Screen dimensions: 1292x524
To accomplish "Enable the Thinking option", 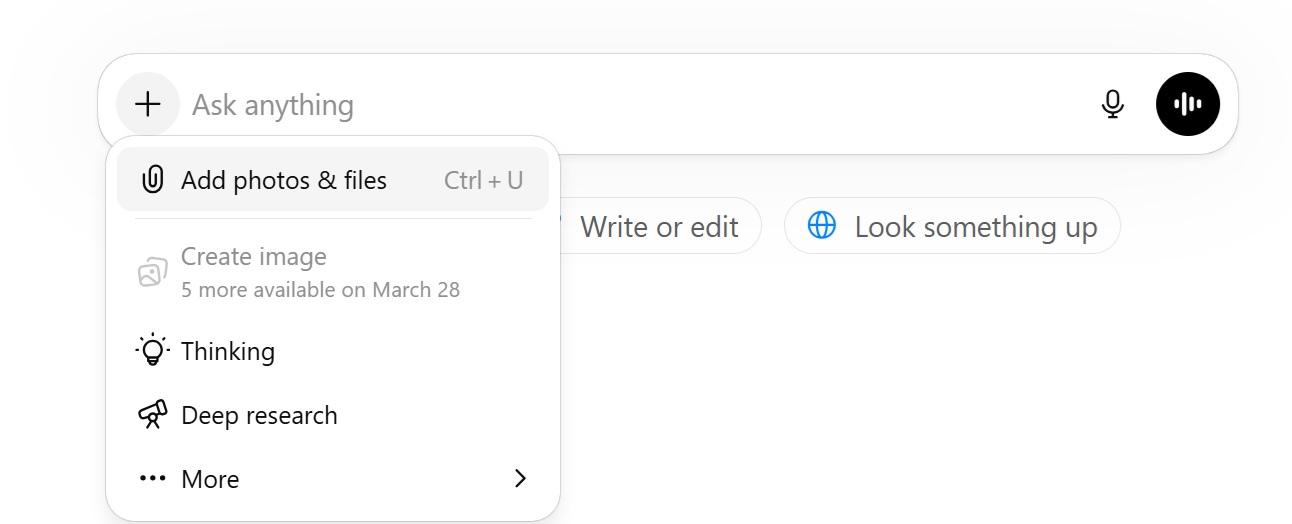I will pos(228,352).
